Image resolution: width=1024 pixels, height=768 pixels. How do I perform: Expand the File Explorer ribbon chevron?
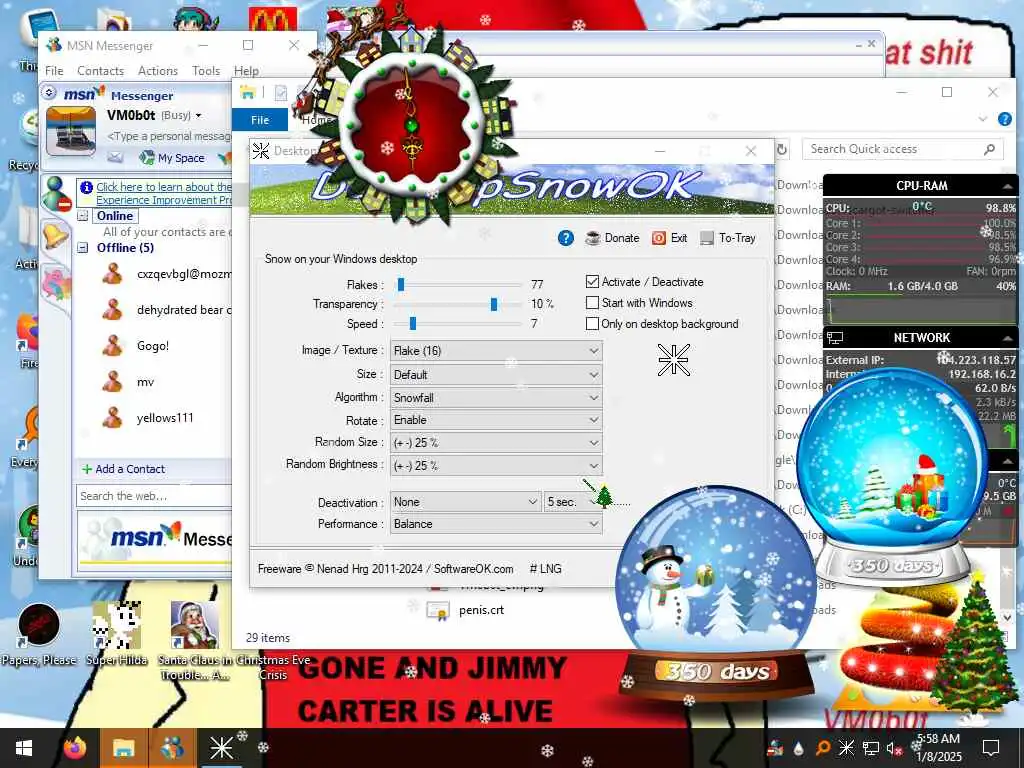pos(983,119)
